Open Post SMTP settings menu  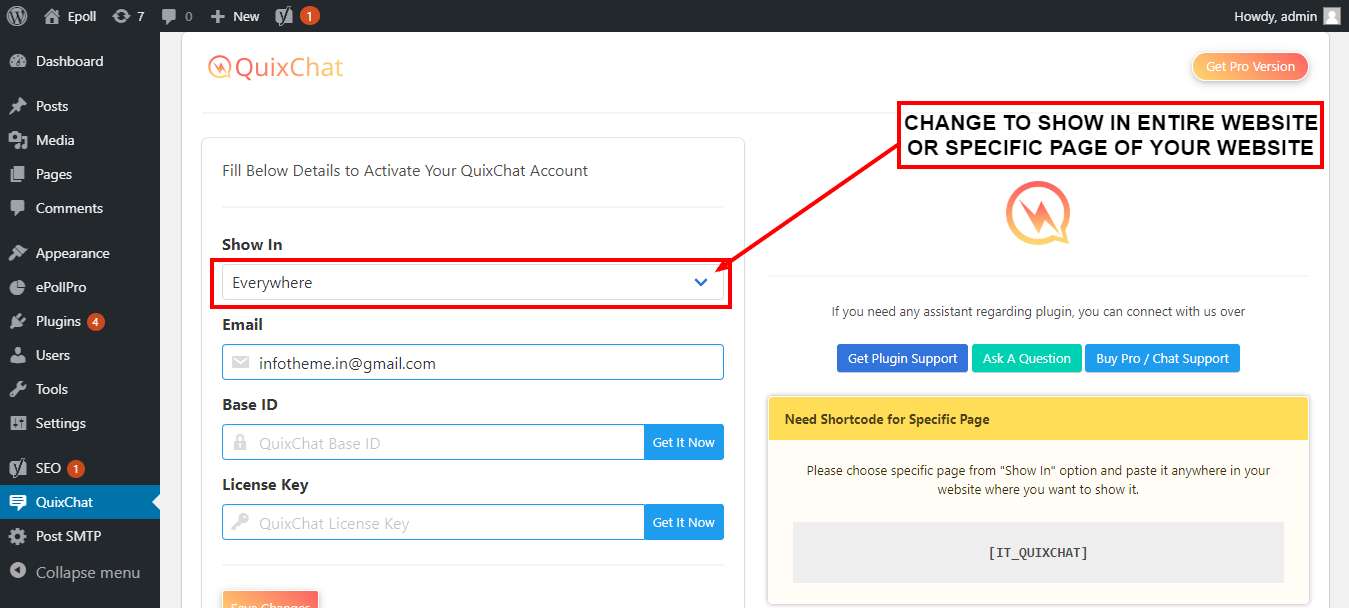(x=68, y=536)
